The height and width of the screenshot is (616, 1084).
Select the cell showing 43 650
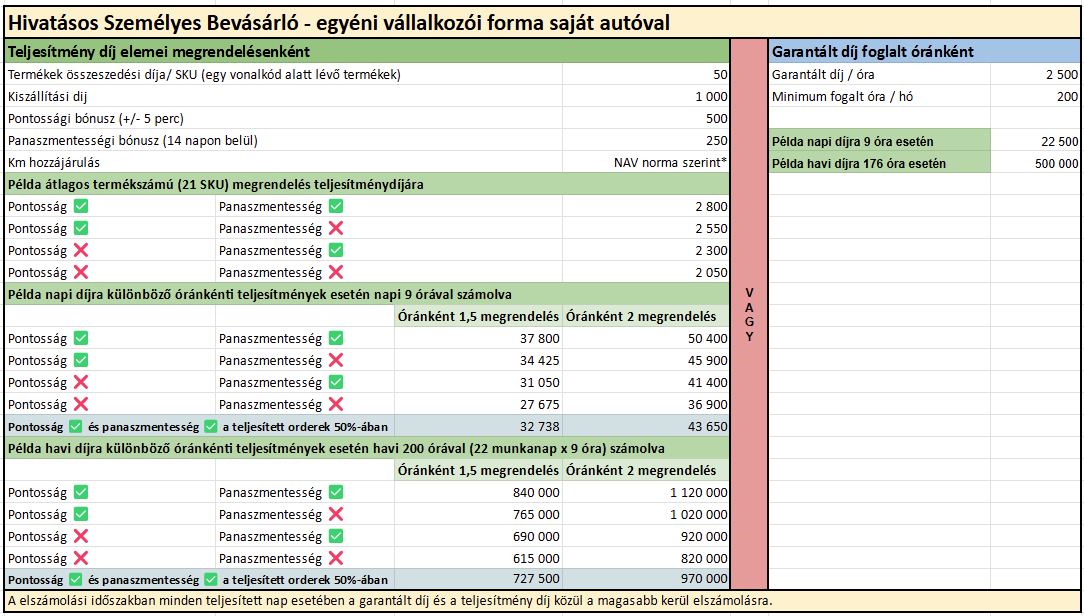646,426
